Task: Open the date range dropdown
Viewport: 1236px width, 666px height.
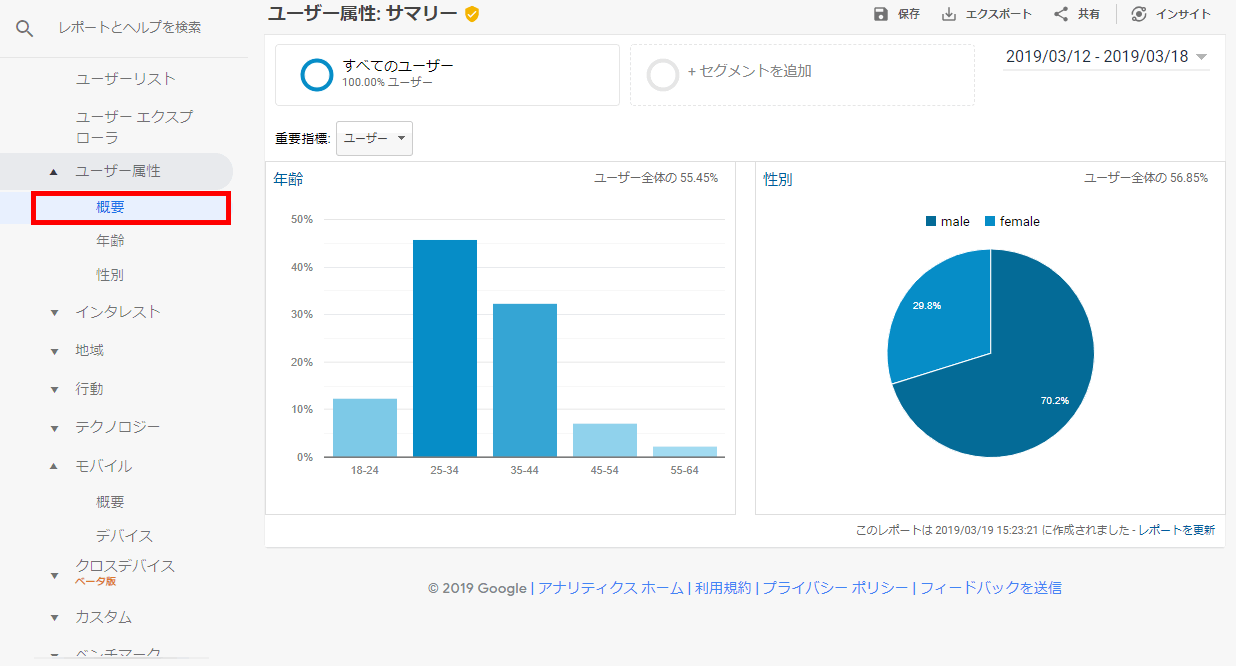Action: point(1201,57)
